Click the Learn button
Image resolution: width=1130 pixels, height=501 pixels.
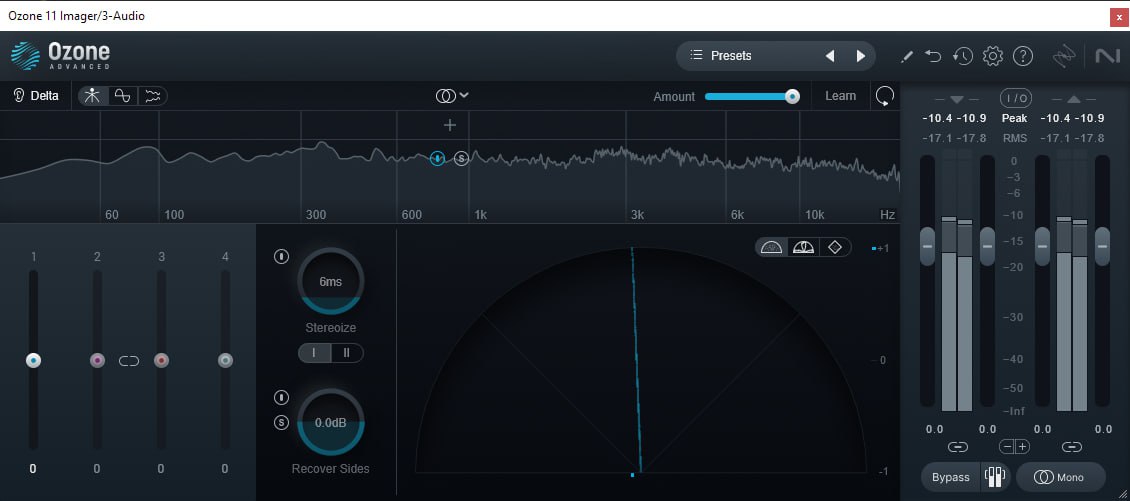tap(840, 96)
